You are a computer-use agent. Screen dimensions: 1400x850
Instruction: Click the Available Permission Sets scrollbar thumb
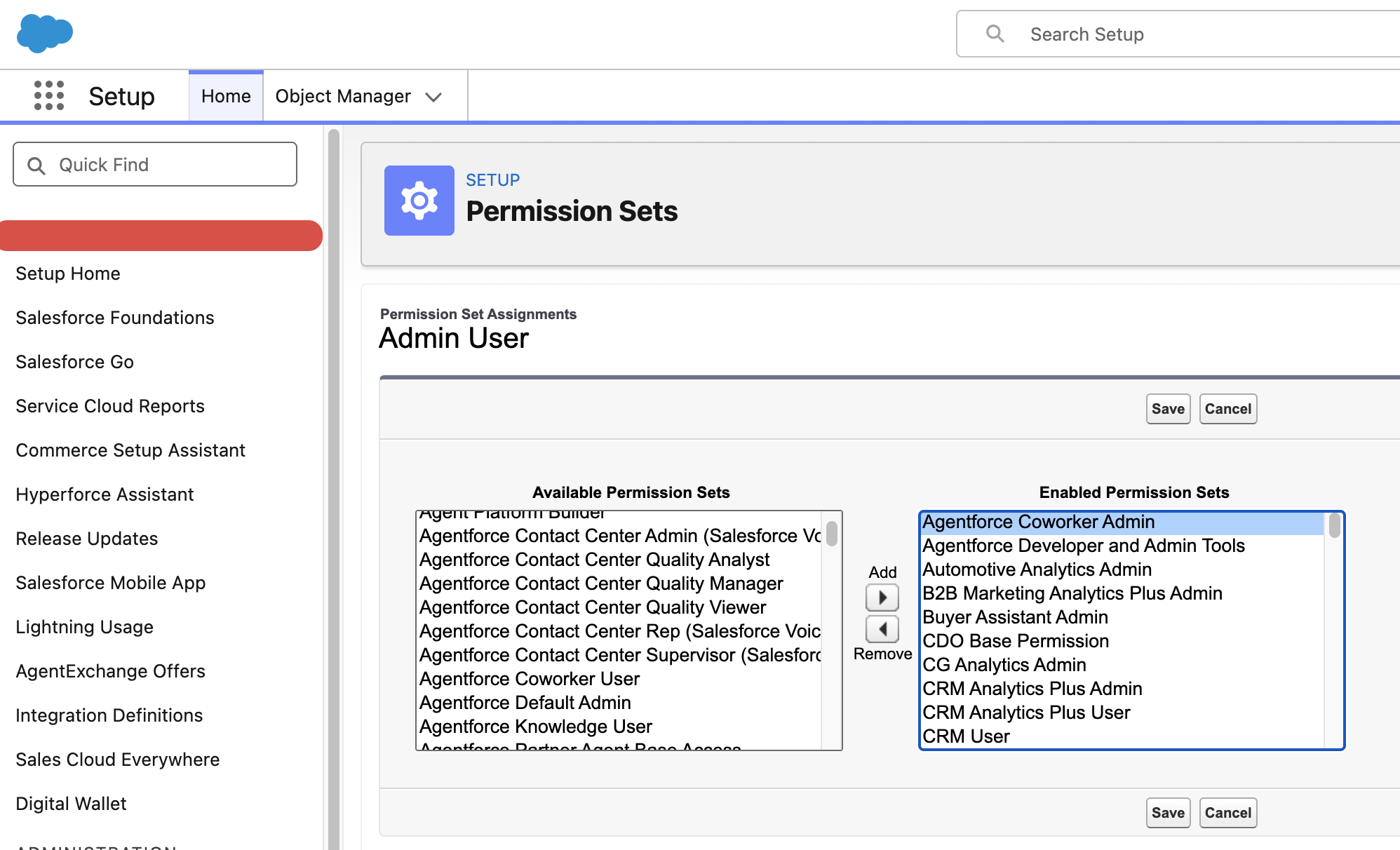click(832, 533)
